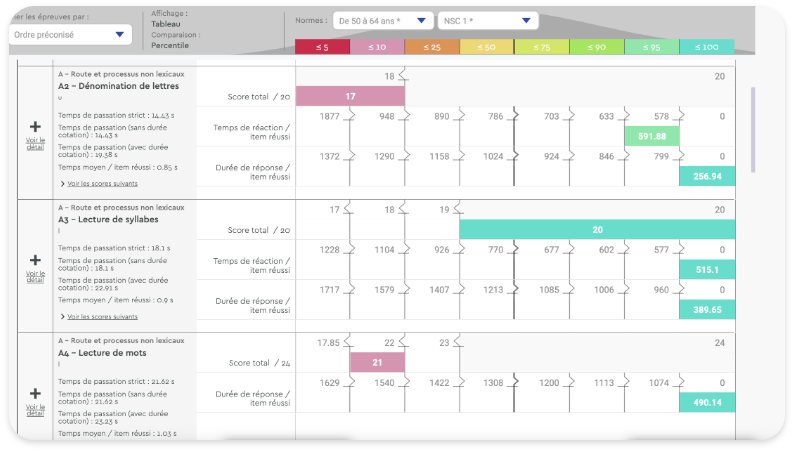Screen dimensions: 794x452
Task: Click the A2 reaction time value 591.88
Action: [x=651, y=136]
